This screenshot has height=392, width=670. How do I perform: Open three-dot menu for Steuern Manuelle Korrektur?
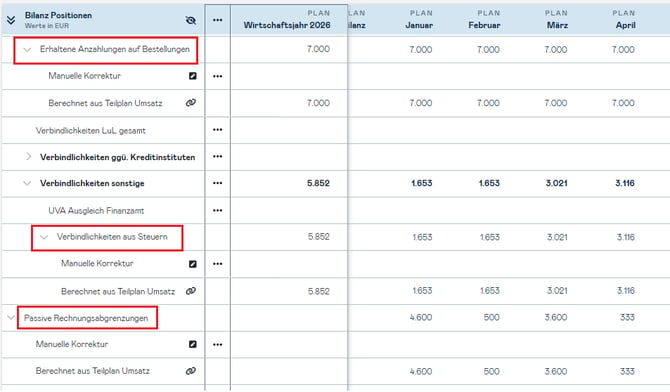pyautogui.click(x=217, y=264)
